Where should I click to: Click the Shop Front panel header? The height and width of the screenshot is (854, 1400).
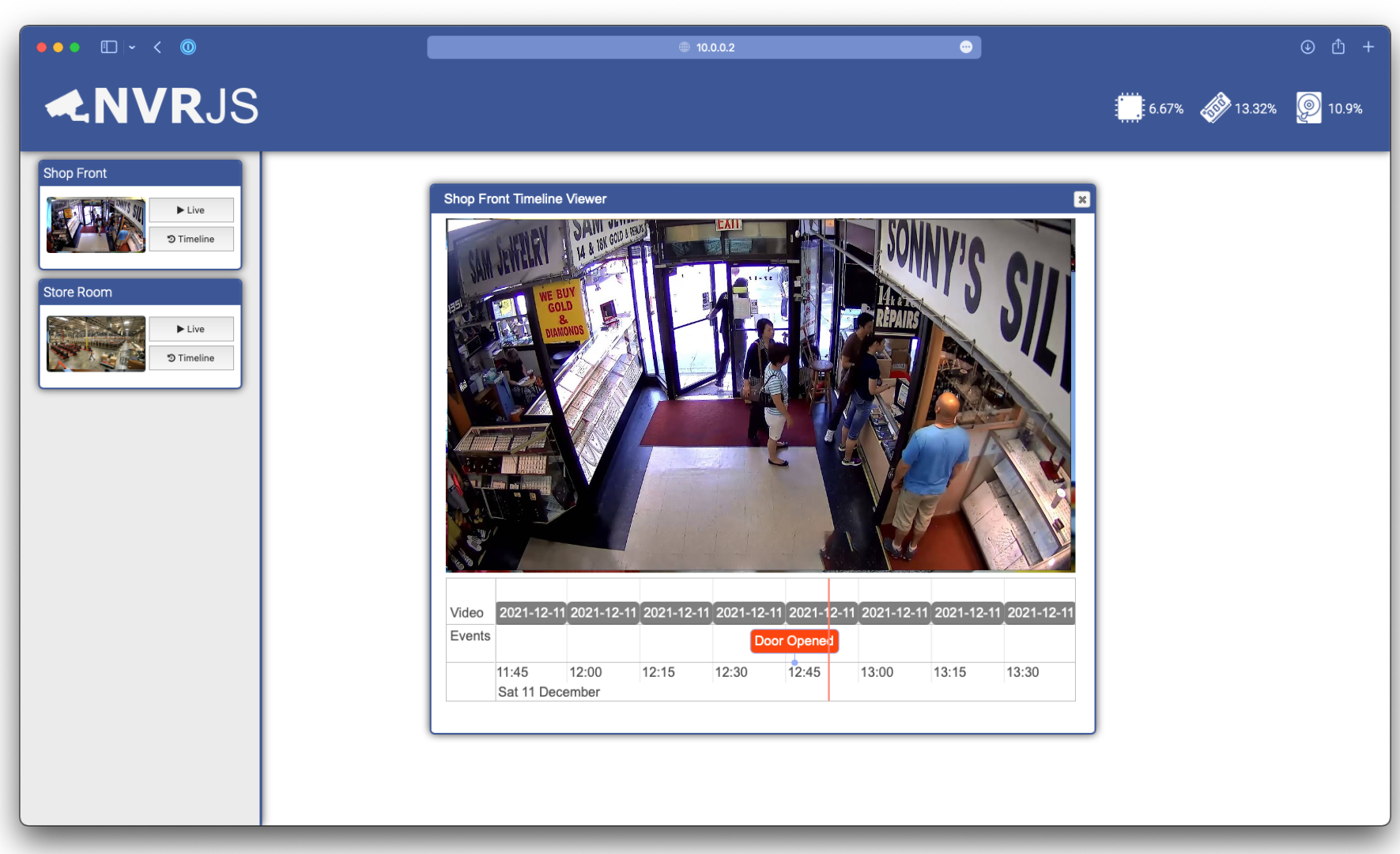click(x=140, y=173)
